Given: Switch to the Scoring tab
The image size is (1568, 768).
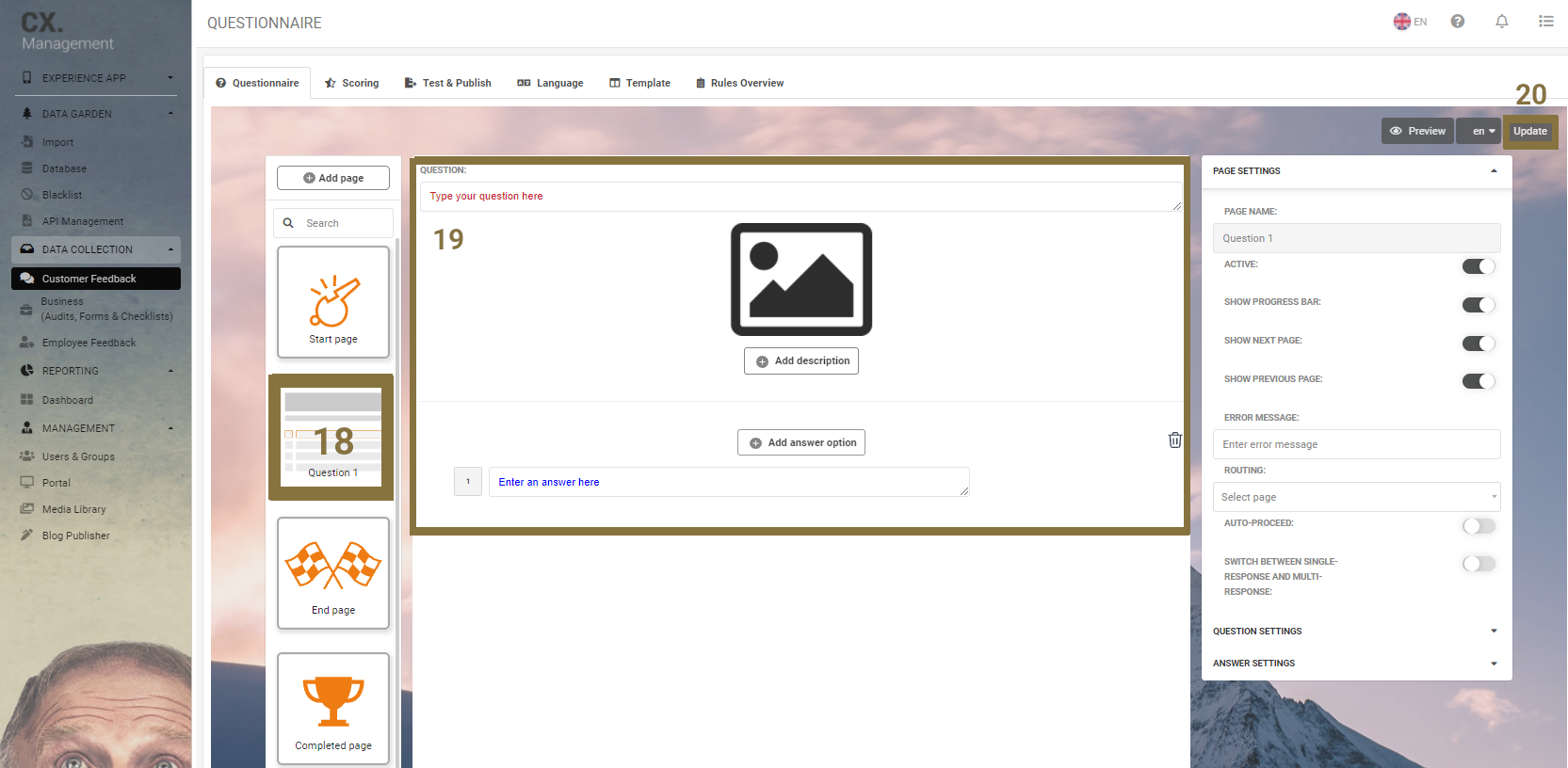Looking at the screenshot, I should tap(351, 83).
